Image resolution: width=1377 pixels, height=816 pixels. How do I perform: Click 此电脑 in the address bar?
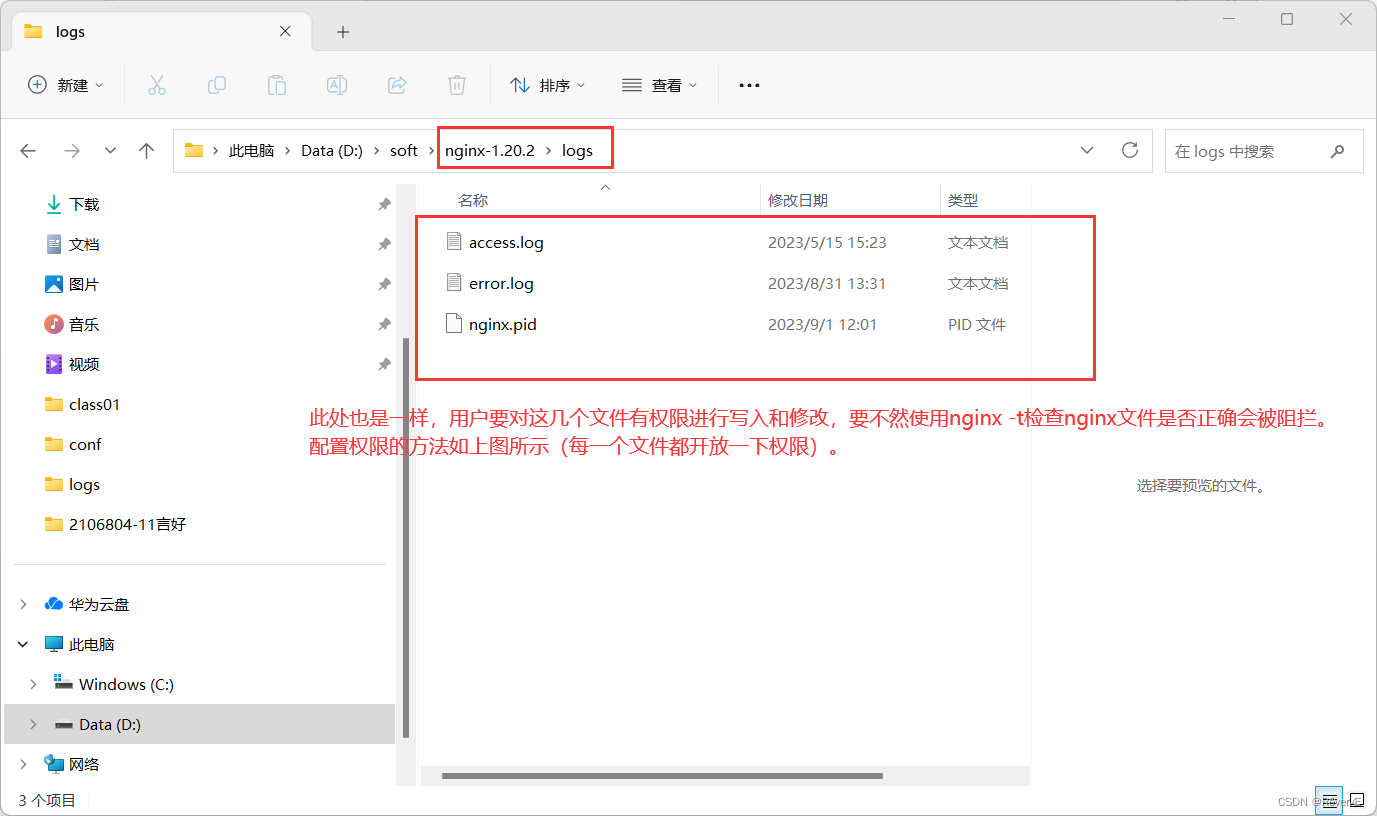click(x=251, y=151)
